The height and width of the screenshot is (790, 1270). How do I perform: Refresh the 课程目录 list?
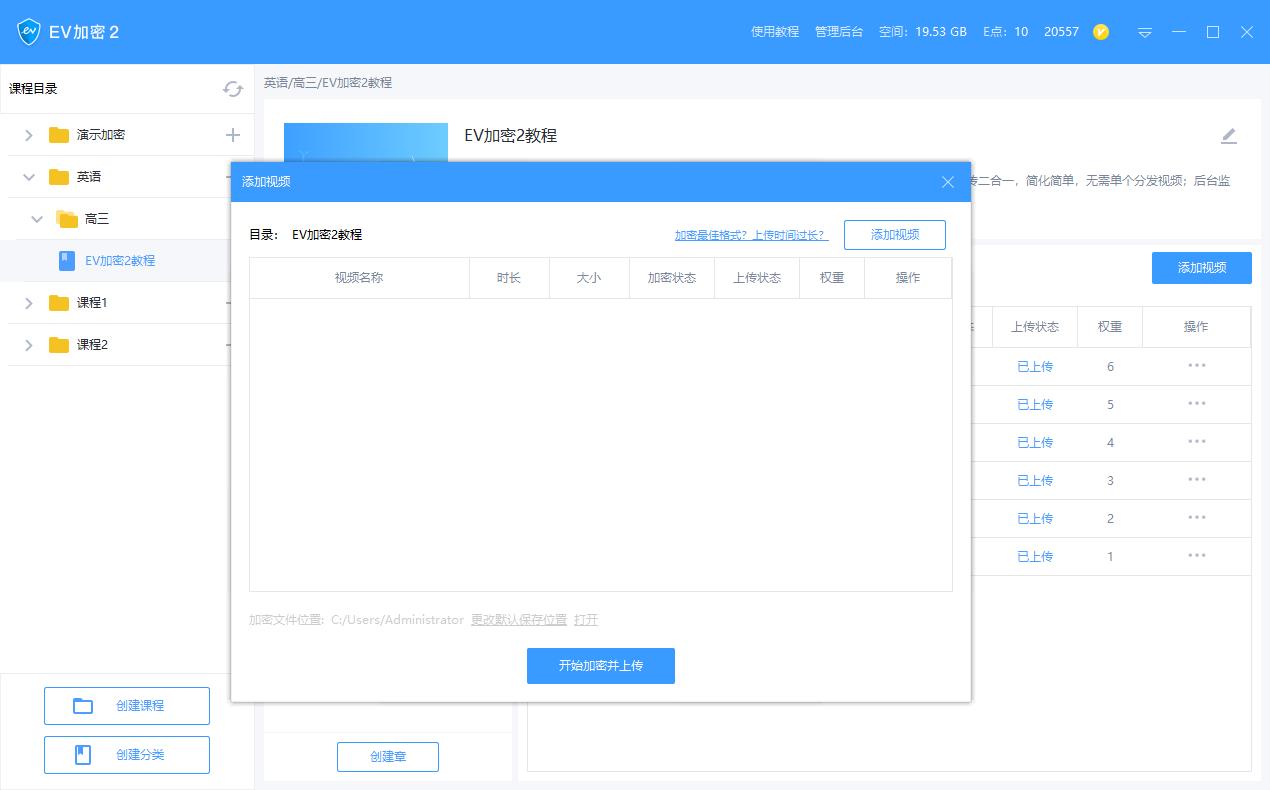pyautogui.click(x=233, y=89)
